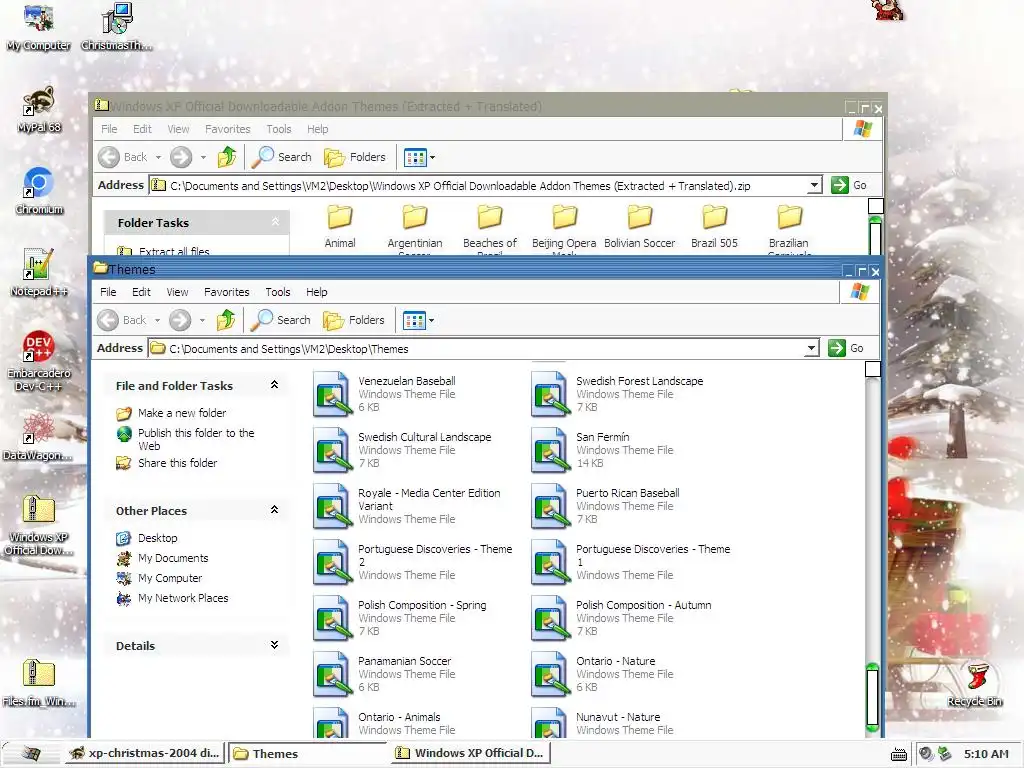Open Edit menu in Themes window

coord(141,292)
